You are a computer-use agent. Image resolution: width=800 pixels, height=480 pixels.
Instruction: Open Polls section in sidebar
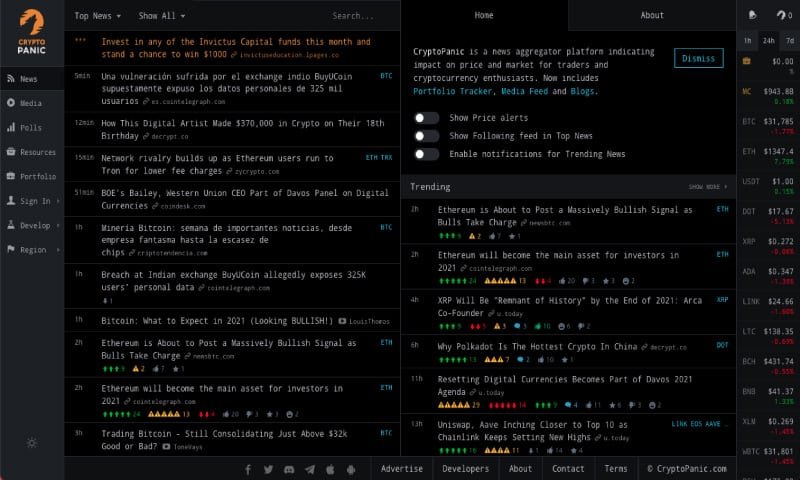(32, 128)
